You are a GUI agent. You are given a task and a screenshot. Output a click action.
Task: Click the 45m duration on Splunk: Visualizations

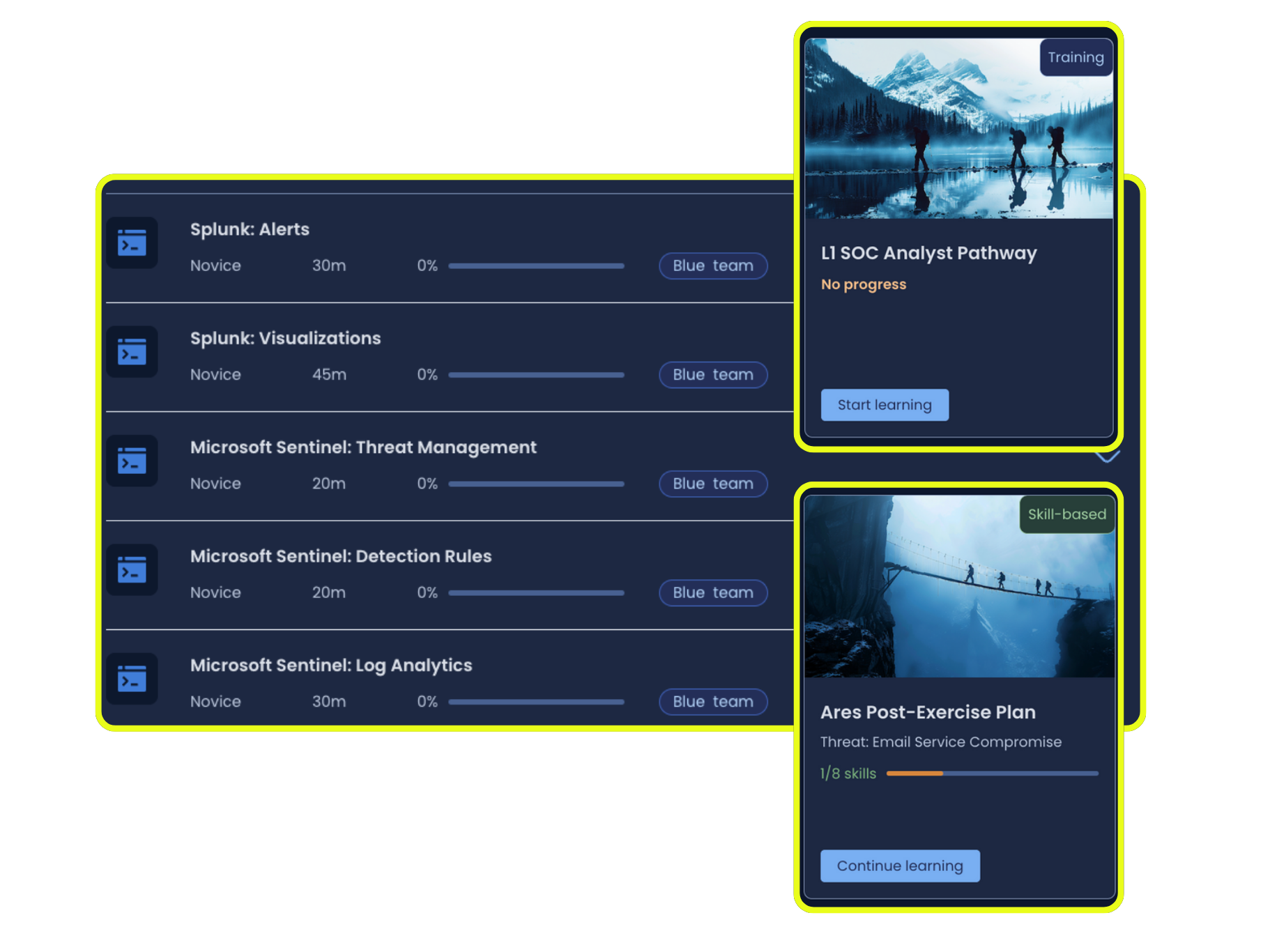[x=329, y=375]
